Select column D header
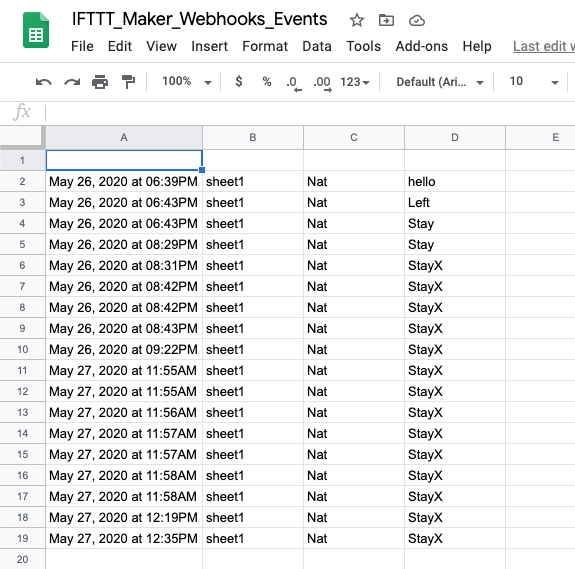 click(x=455, y=137)
